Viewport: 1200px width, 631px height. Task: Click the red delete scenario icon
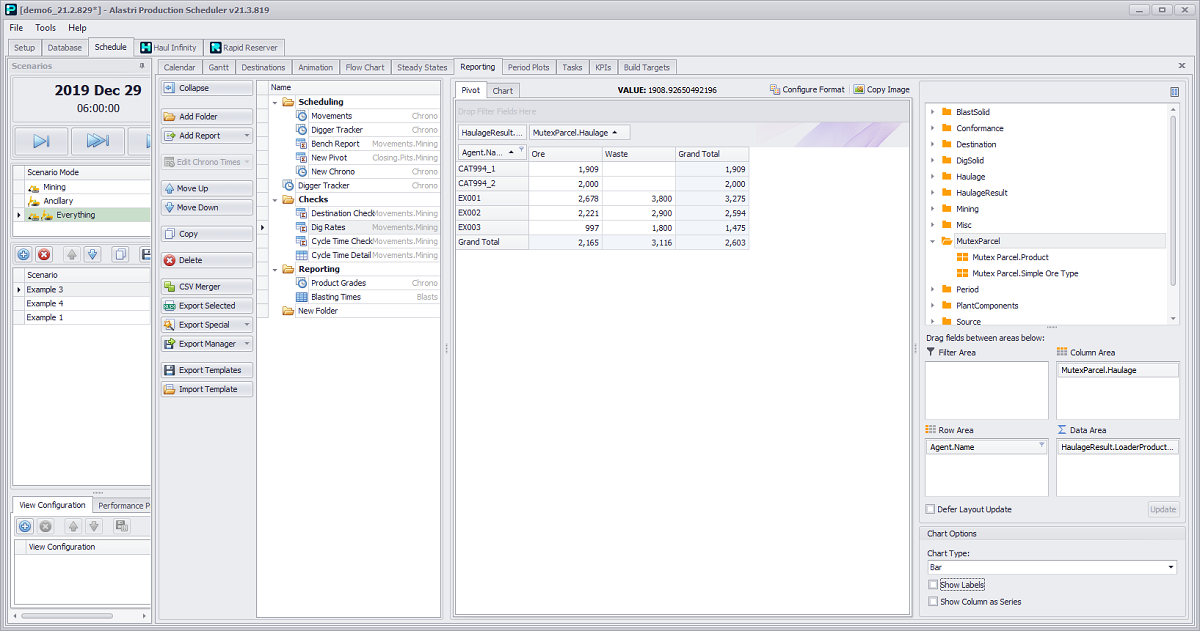pos(44,255)
